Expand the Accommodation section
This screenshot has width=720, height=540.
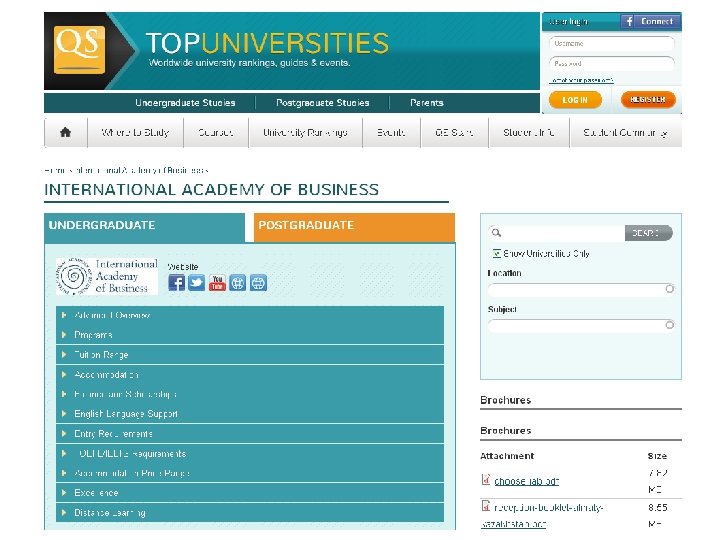250,374
